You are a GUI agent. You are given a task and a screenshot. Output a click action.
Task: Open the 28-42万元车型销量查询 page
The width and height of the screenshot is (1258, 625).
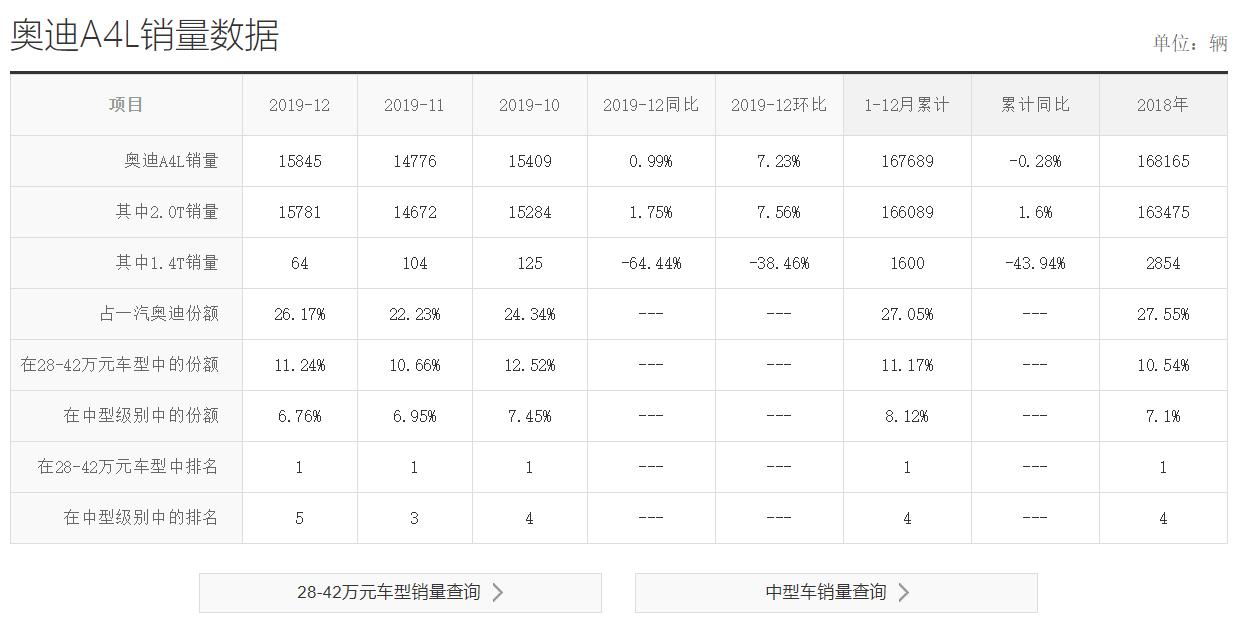[400, 592]
